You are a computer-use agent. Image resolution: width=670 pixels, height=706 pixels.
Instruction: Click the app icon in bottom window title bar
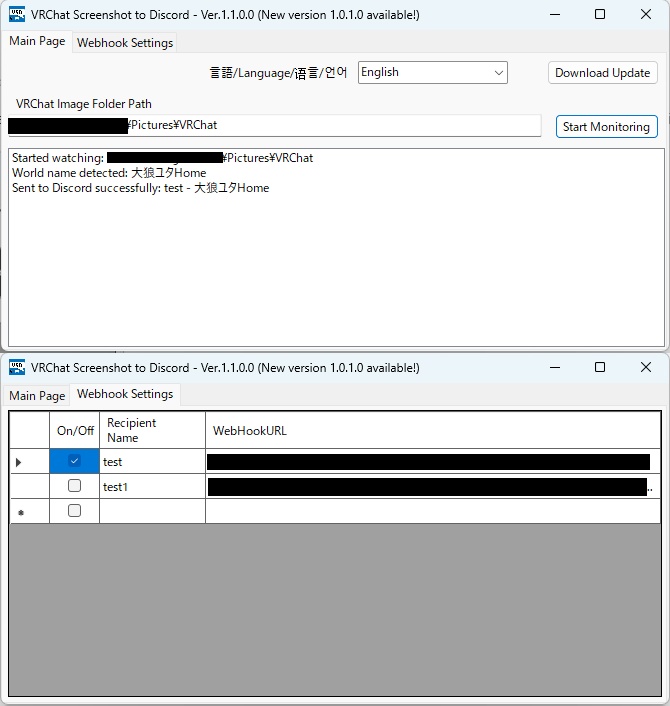17,367
